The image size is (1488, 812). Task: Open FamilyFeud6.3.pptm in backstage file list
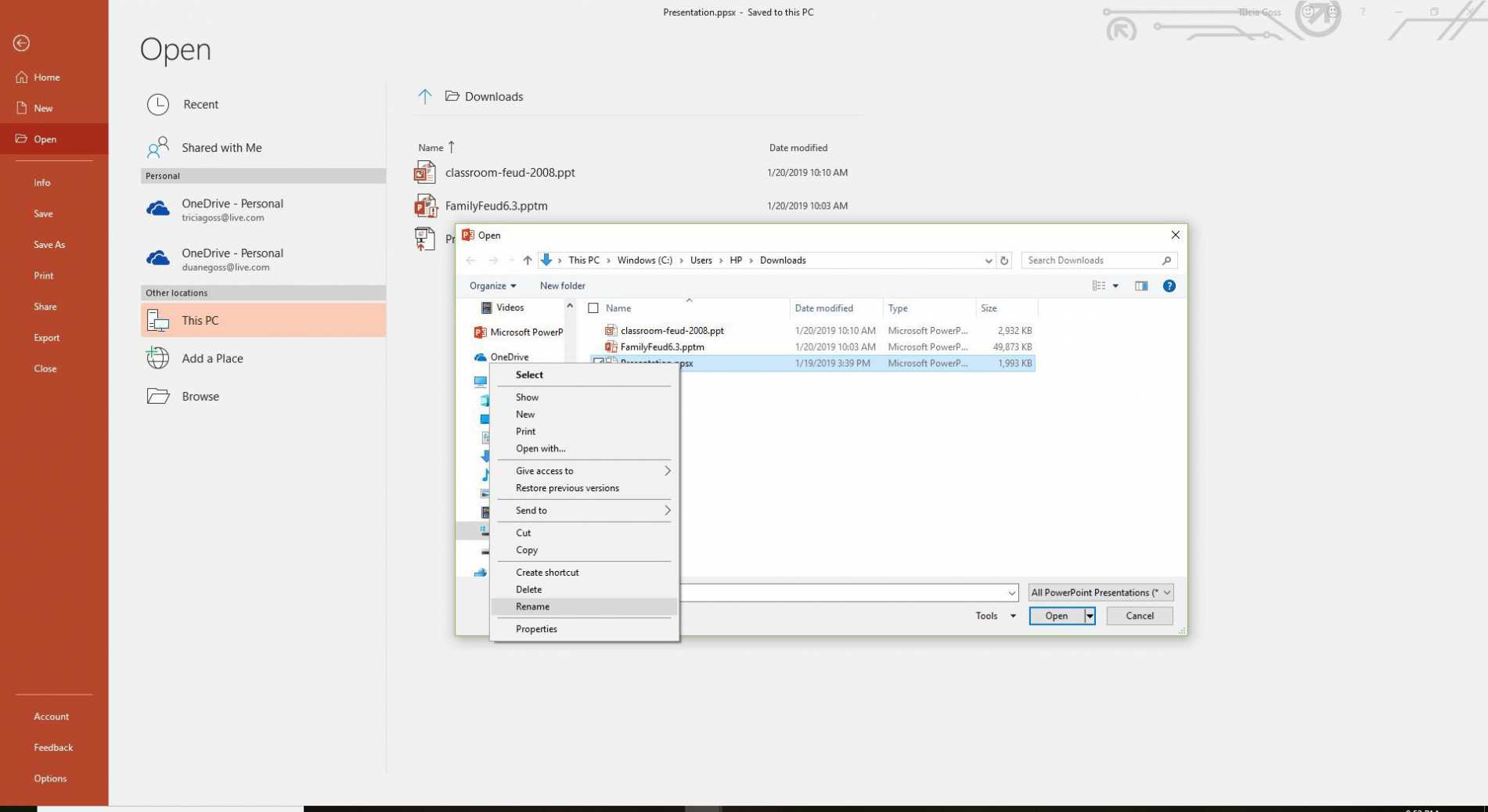point(496,206)
